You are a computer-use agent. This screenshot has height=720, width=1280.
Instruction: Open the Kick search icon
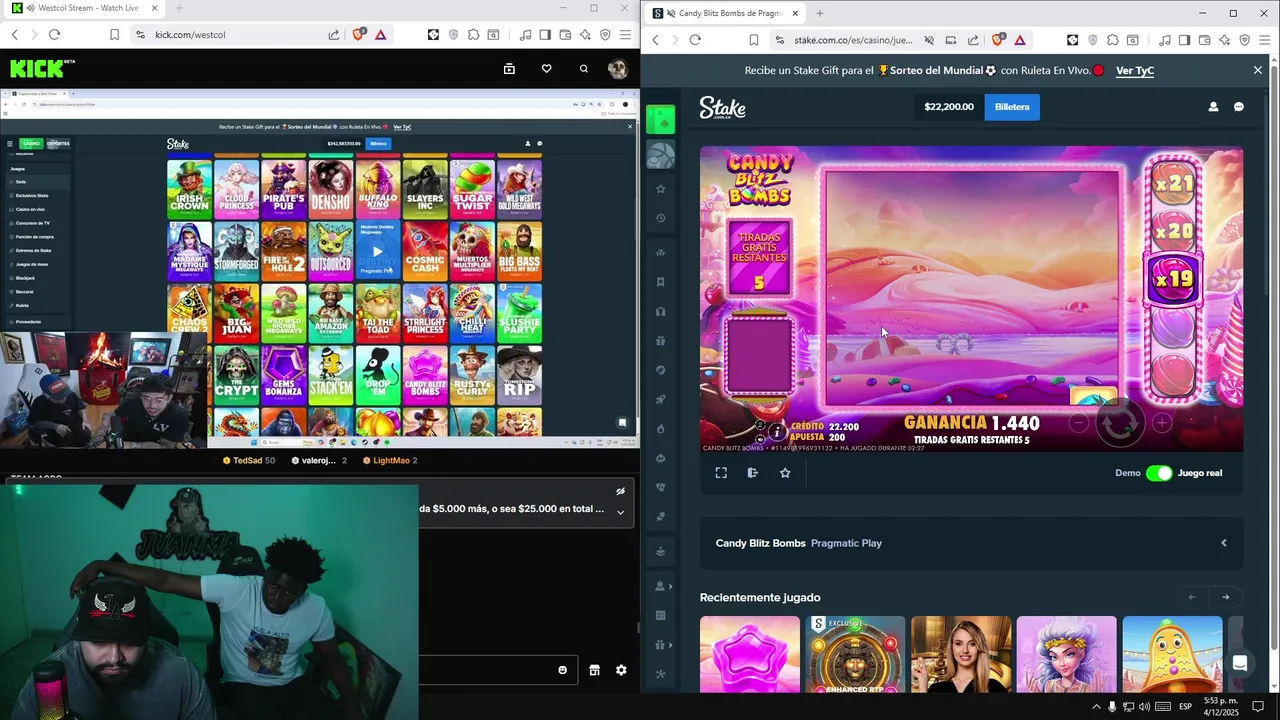584,69
